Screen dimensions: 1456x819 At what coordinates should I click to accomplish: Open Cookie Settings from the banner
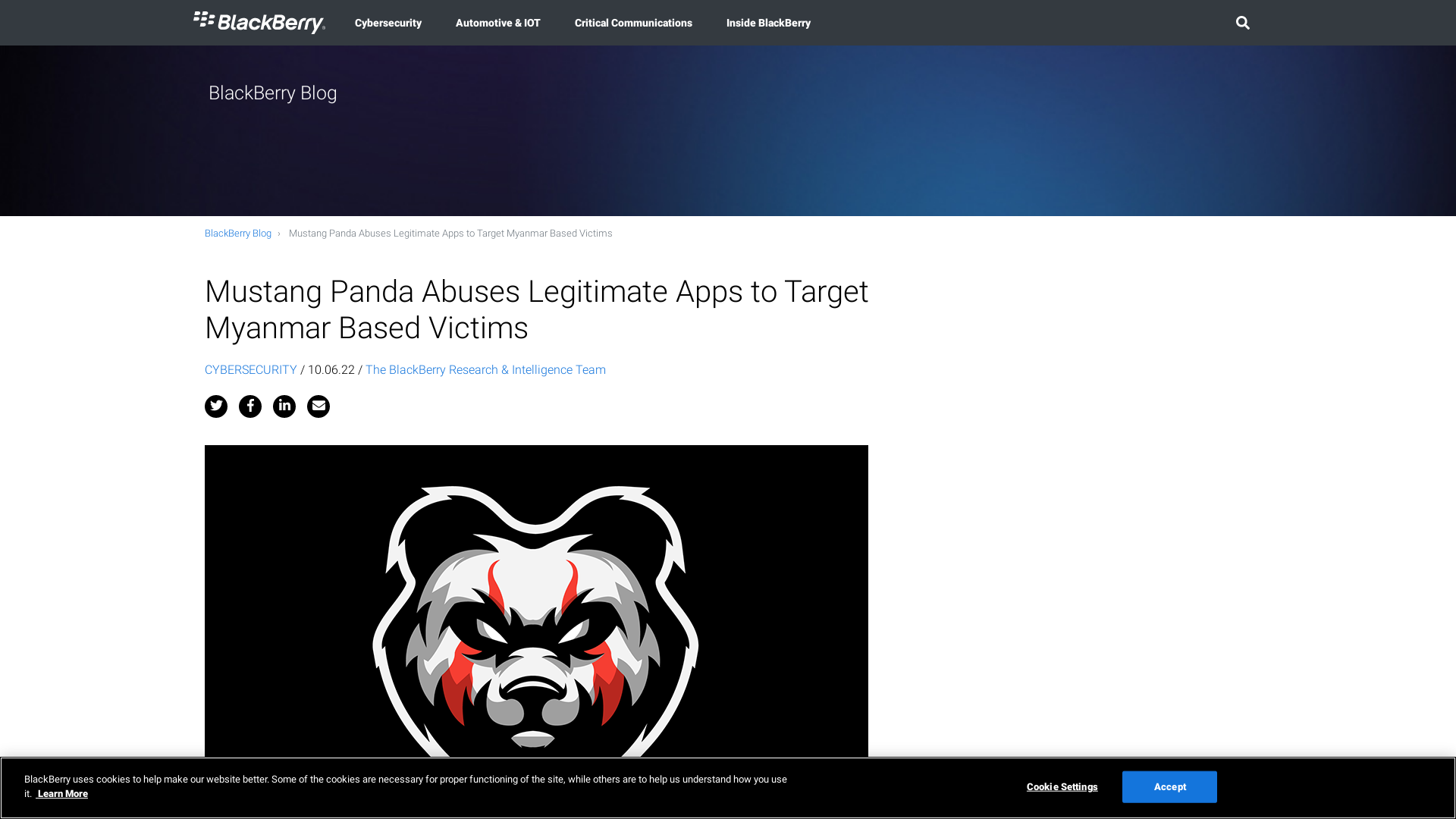(1061, 786)
